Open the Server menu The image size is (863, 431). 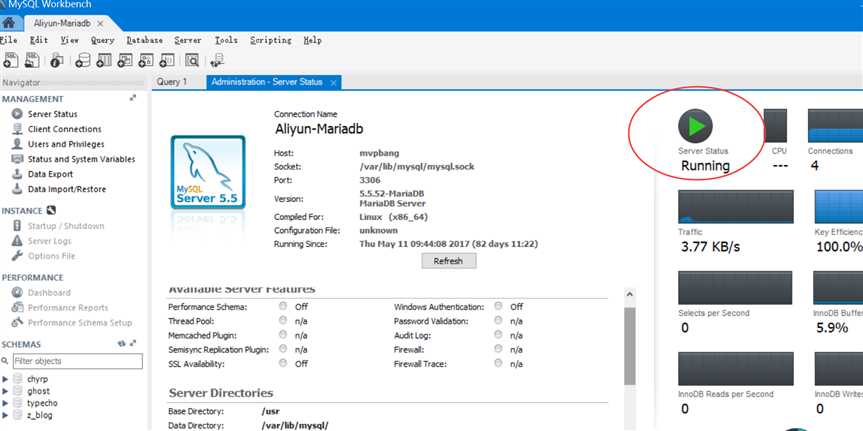pyautogui.click(x=188, y=40)
